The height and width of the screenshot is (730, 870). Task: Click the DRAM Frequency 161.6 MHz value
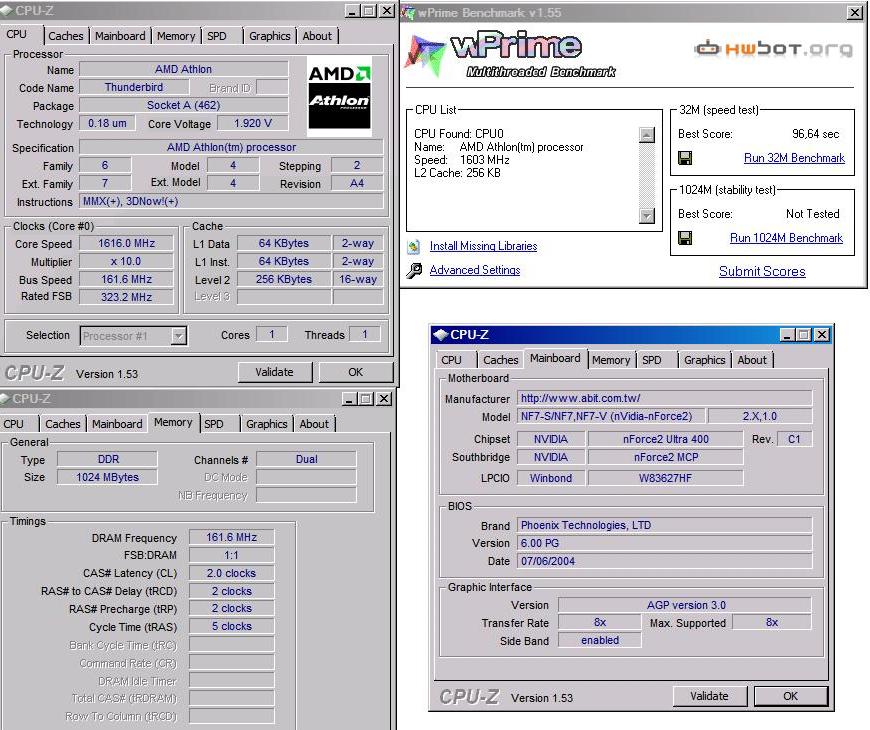point(232,538)
